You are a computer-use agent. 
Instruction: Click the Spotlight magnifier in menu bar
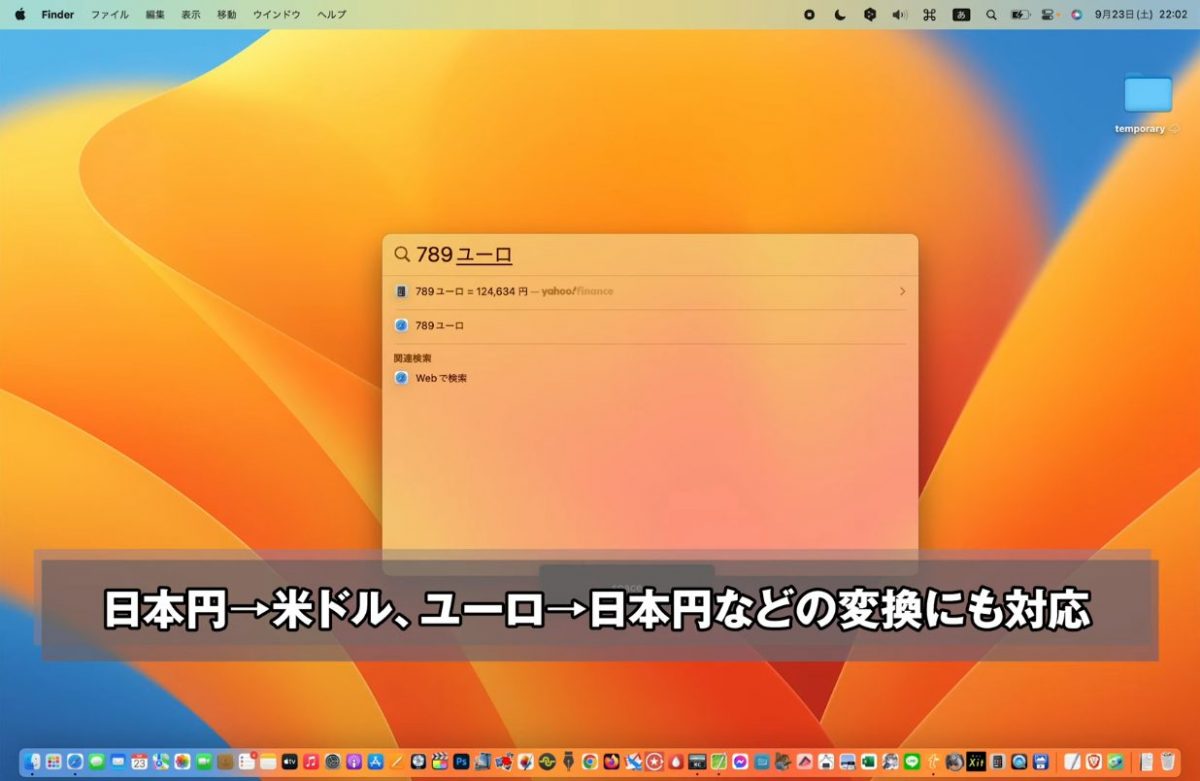(x=991, y=15)
